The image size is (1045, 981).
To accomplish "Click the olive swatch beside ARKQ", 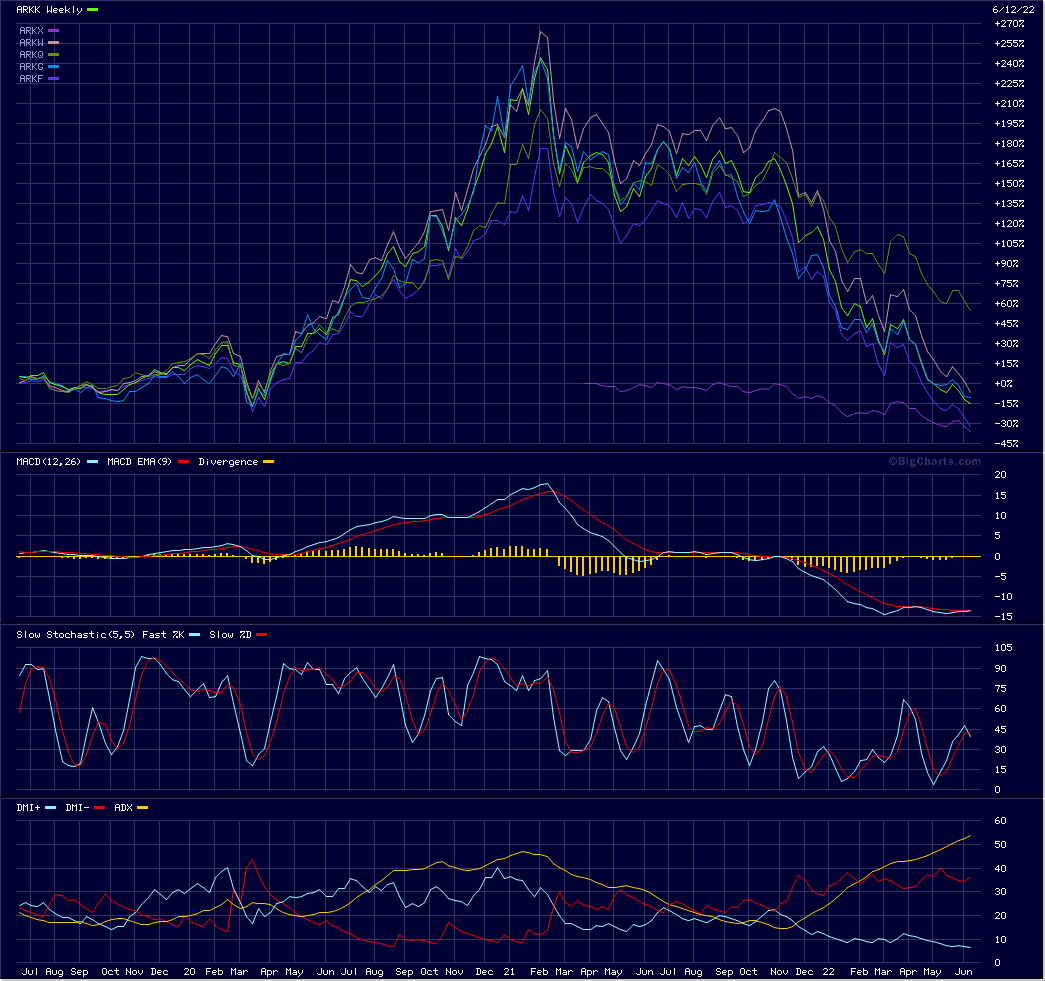I will click(53, 55).
